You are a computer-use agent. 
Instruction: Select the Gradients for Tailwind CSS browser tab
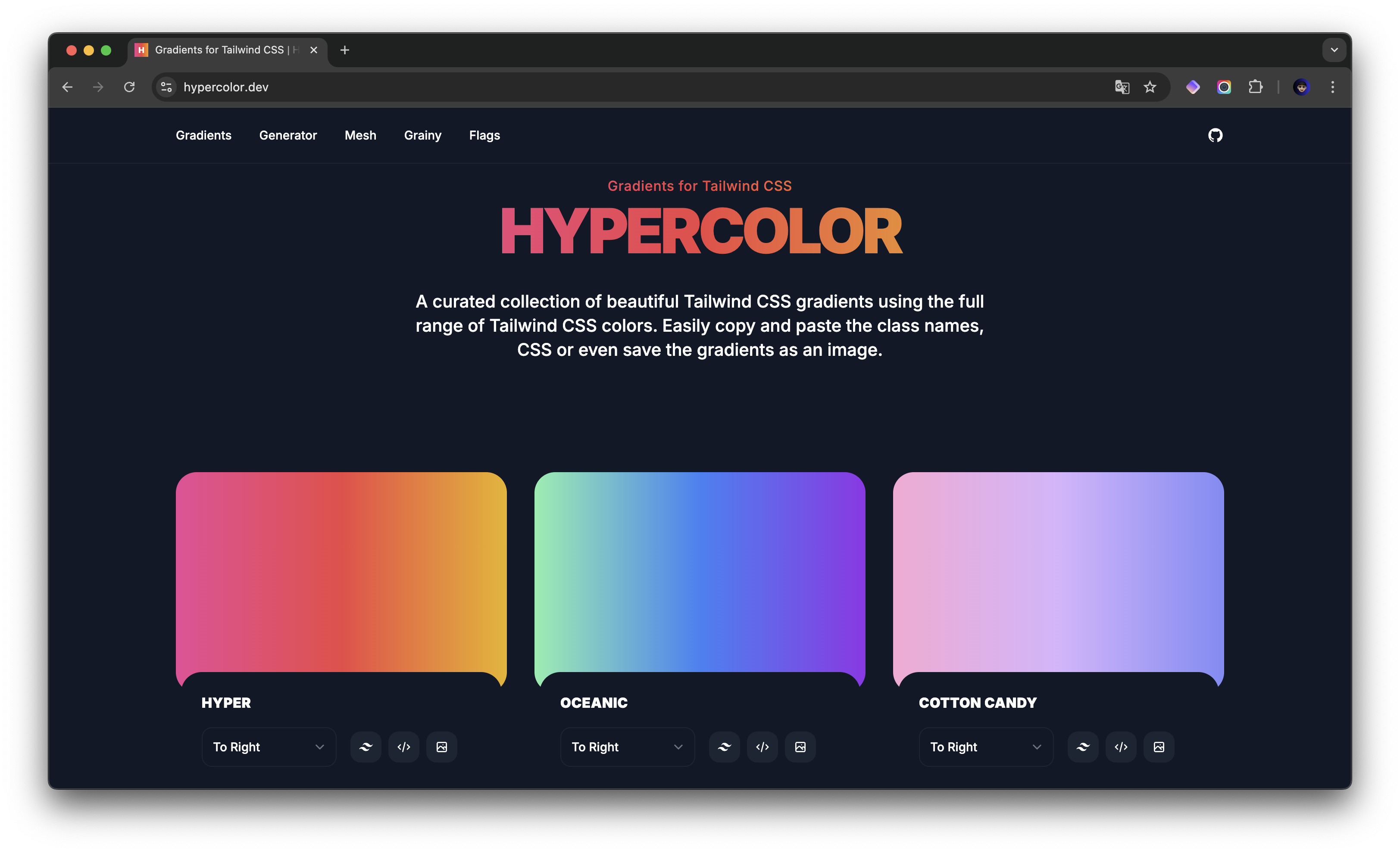pyautogui.click(x=227, y=50)
